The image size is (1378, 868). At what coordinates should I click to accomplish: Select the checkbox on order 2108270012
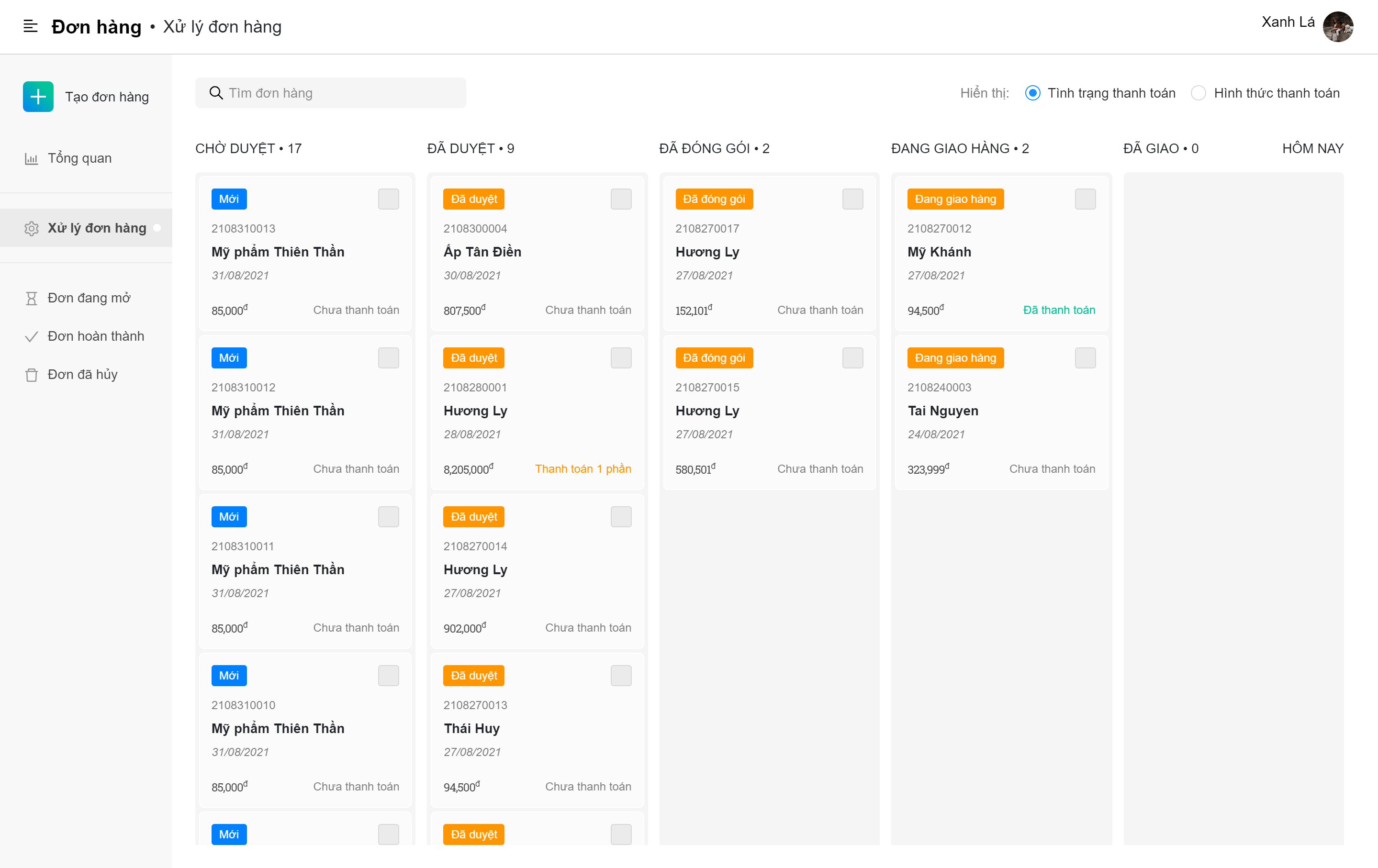pyautogui.click(x=1085, y=199)
